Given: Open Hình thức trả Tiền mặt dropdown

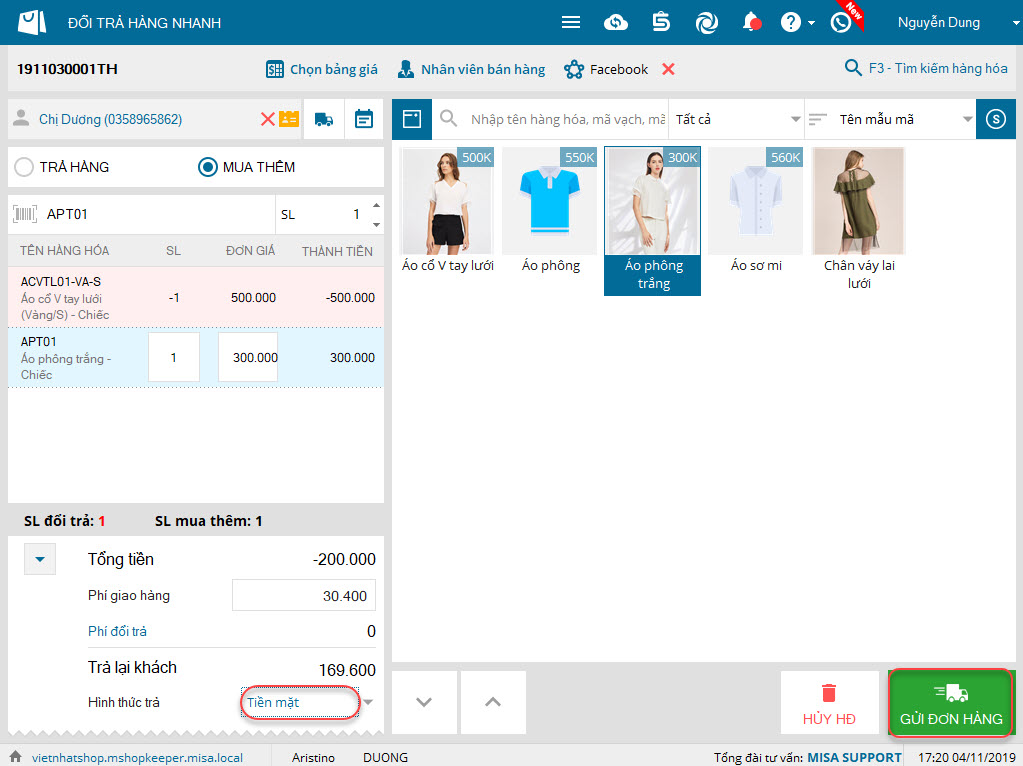Looking at the screenshot, I should [308, 703].
